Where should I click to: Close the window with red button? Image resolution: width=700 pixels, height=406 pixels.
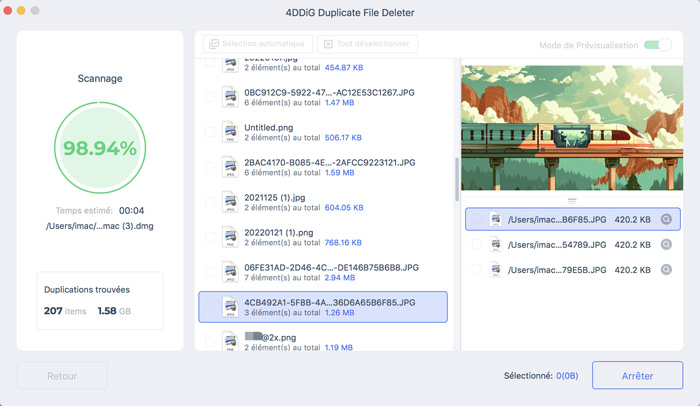[x=7, y=10]
